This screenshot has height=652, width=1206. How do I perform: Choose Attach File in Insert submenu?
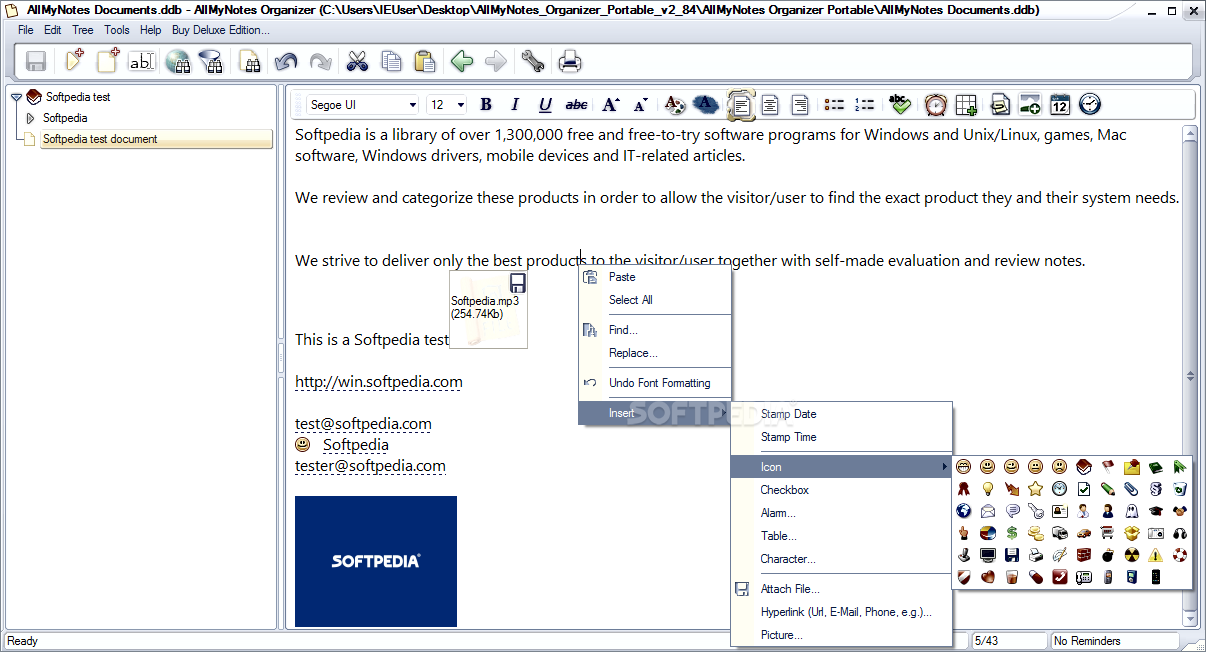[x=841, y=589]
